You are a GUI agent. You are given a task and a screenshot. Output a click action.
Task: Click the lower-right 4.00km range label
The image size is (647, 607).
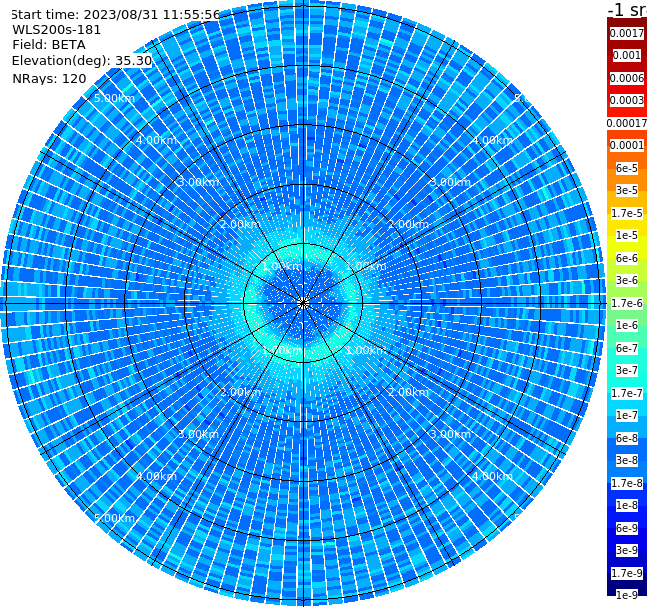click(492, 476)
